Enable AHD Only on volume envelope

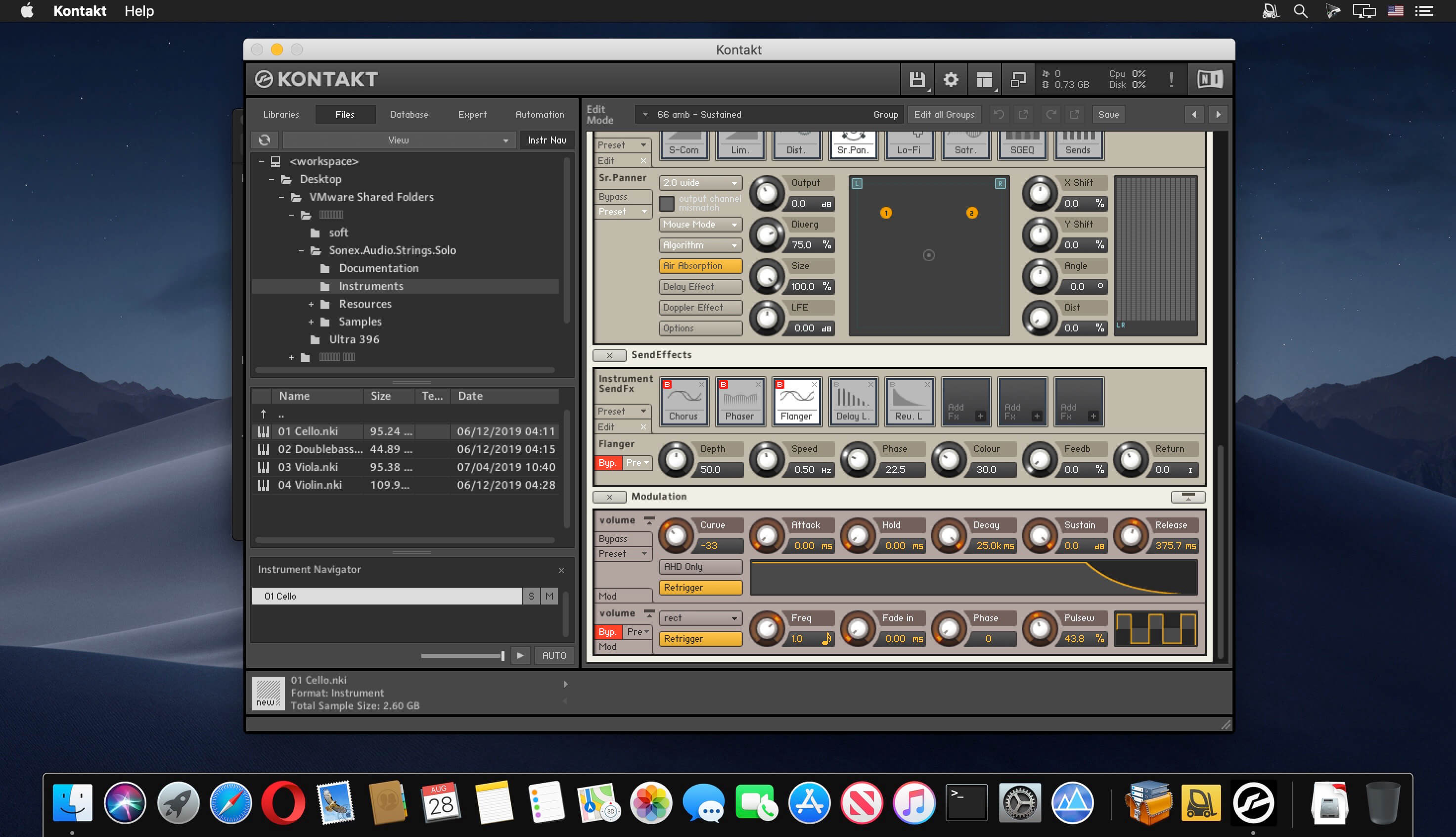(700, 567)
